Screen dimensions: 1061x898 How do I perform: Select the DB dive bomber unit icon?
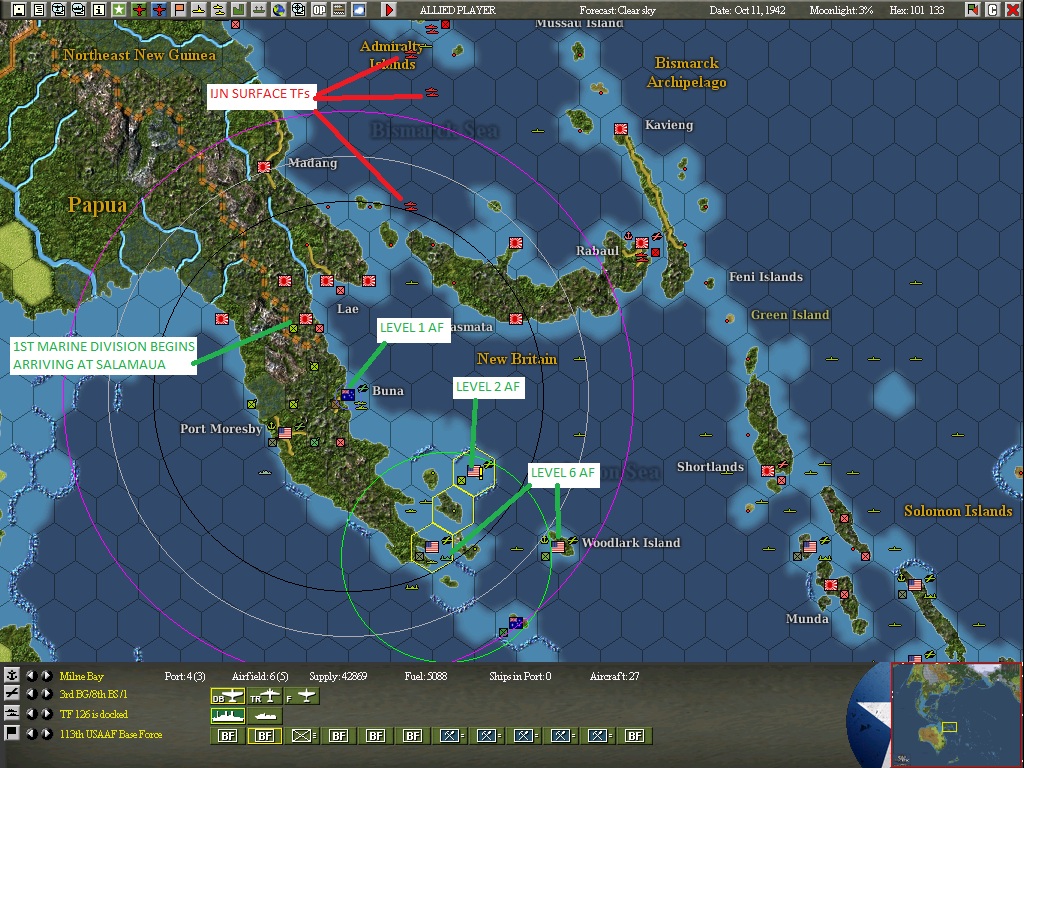coord(227,696)
